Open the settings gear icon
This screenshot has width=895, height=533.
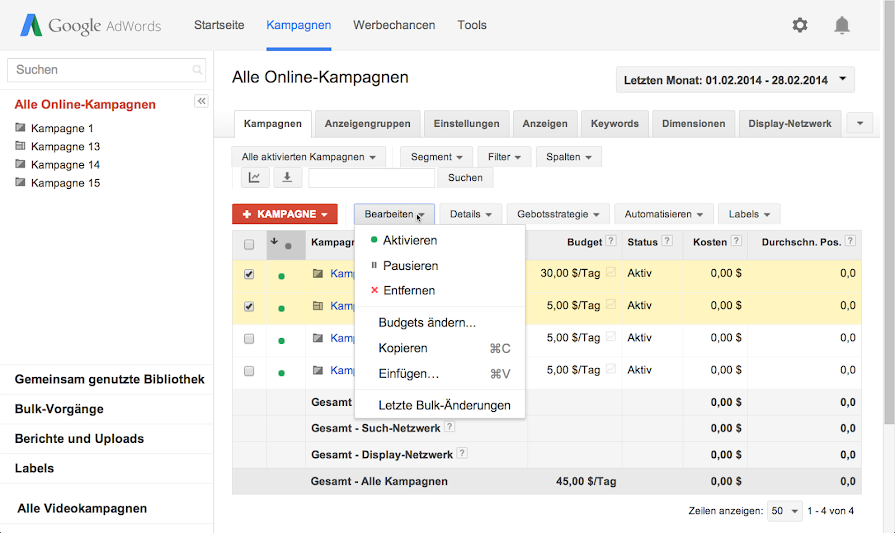(x=800, y=25)
